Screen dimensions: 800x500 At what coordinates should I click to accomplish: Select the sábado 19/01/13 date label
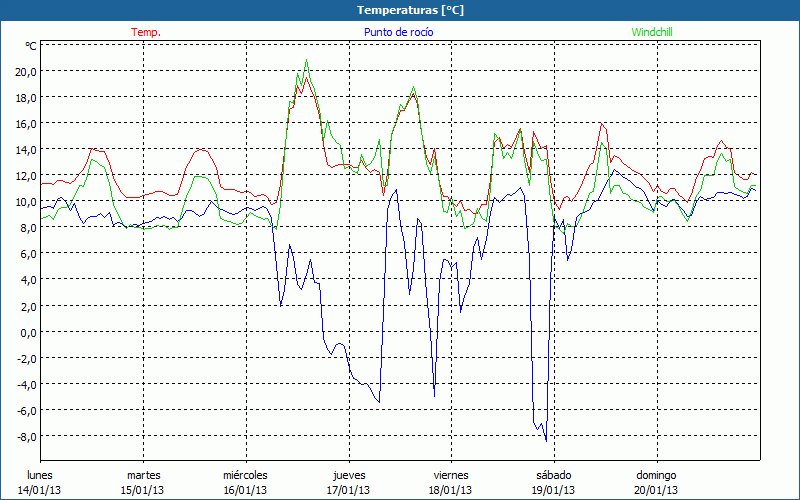(x=553, y=482)
